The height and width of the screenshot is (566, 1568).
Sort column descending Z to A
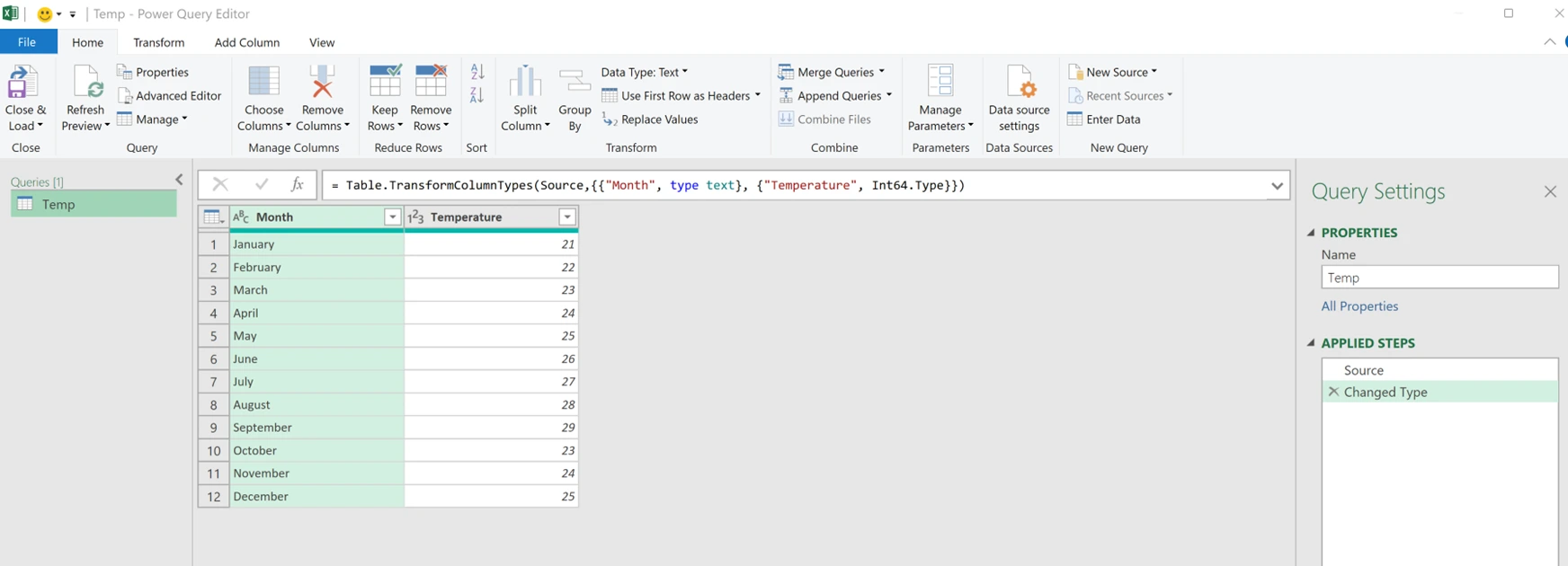(477, 95)
